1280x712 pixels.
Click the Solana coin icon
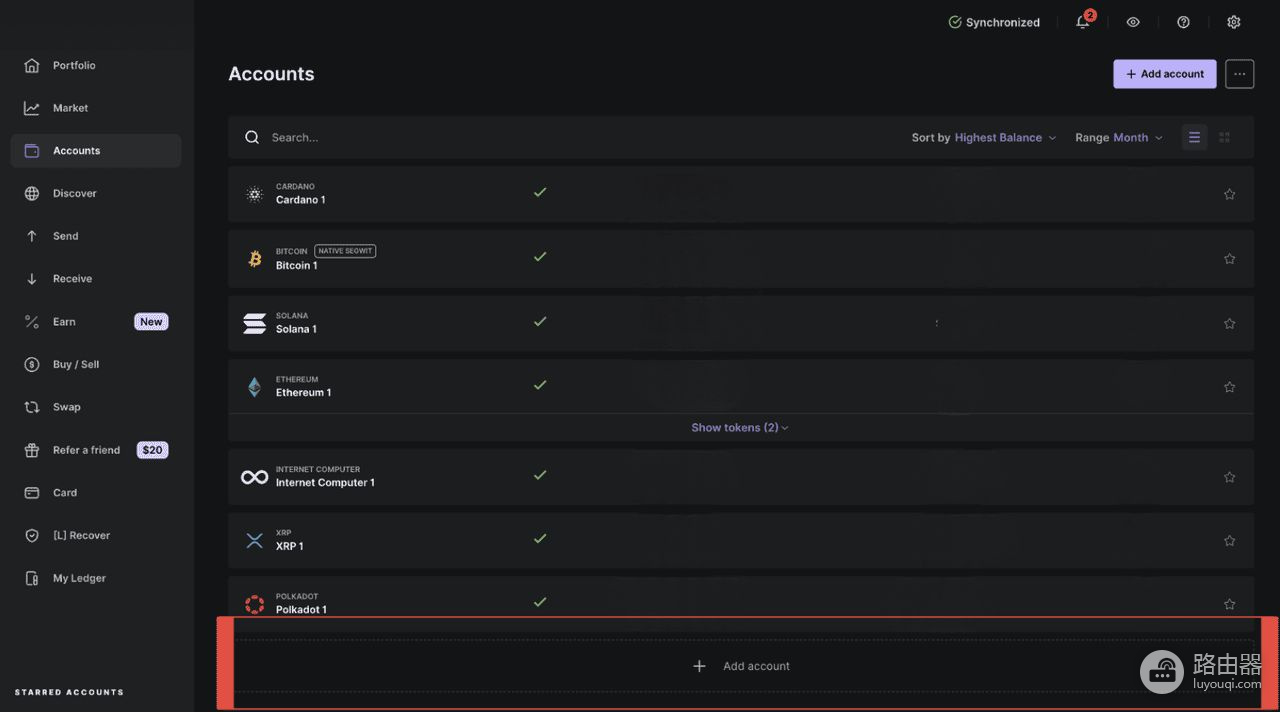point(254,323)
